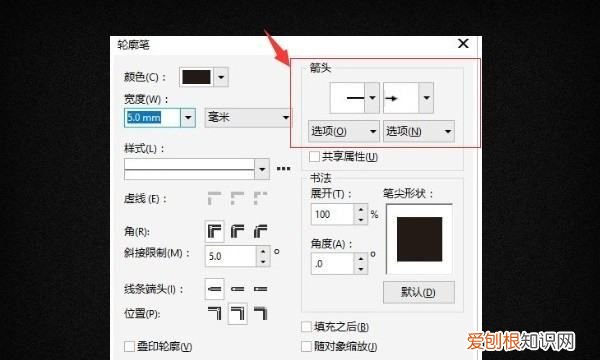The height and width of the screenshot is (360, 600).
Task: Click the start arrowhead preview line
Action: pos(347,98)
